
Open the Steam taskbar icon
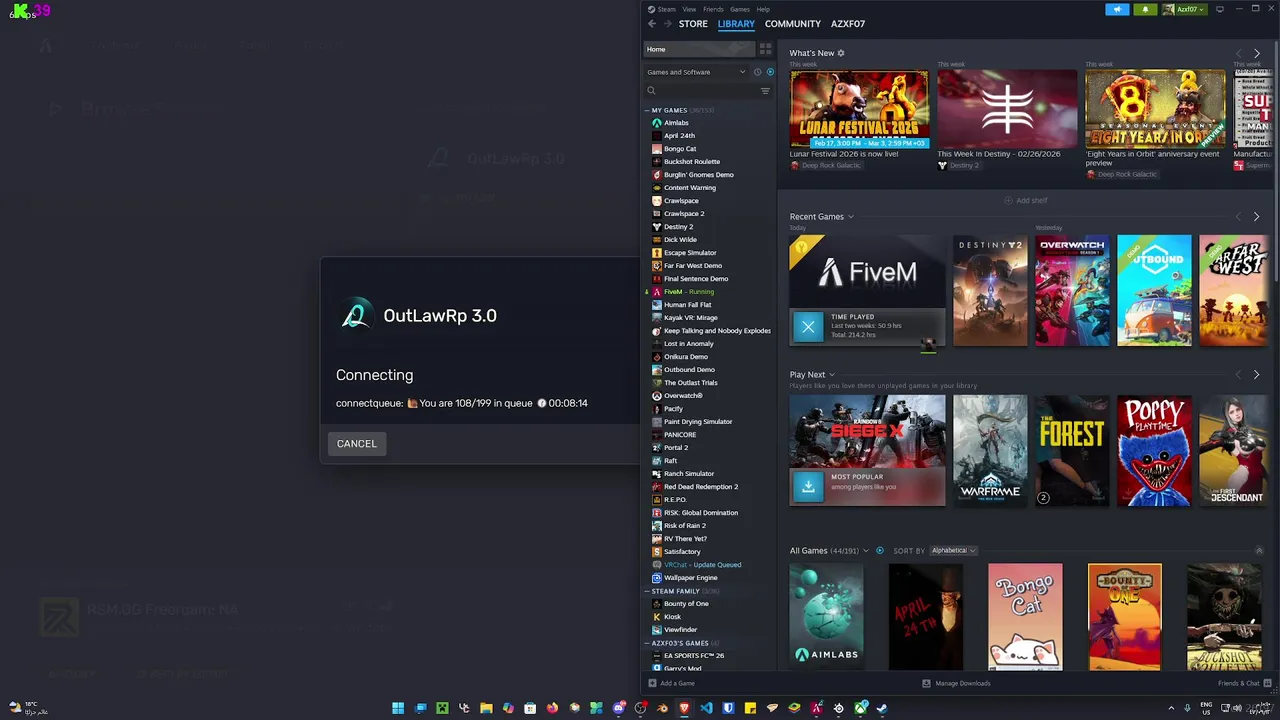(x=882, y=708)
